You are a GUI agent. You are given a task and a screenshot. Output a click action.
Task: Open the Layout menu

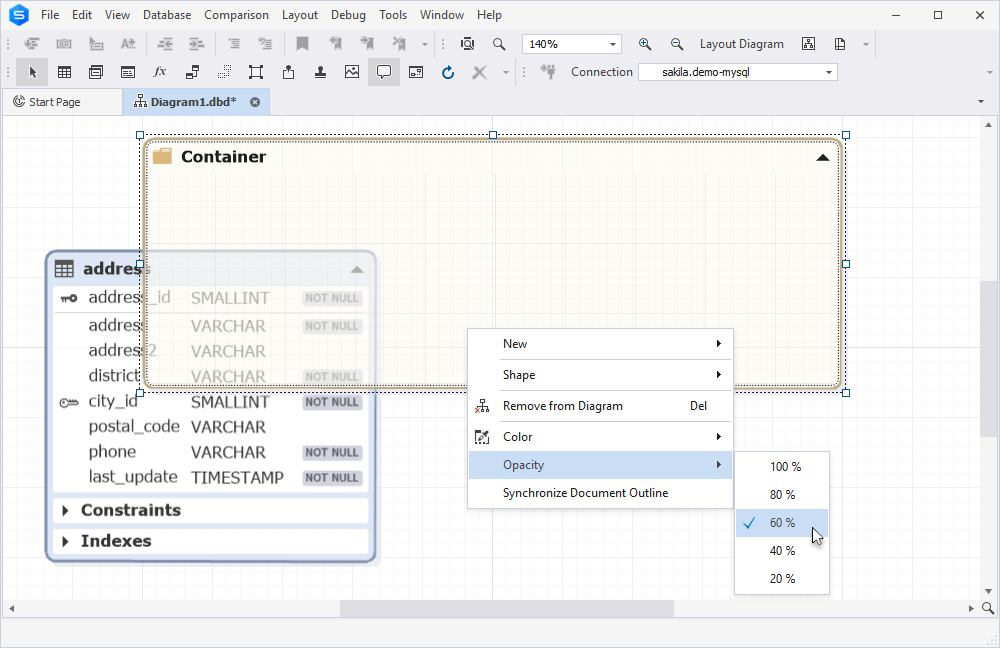tap(300, 15)
